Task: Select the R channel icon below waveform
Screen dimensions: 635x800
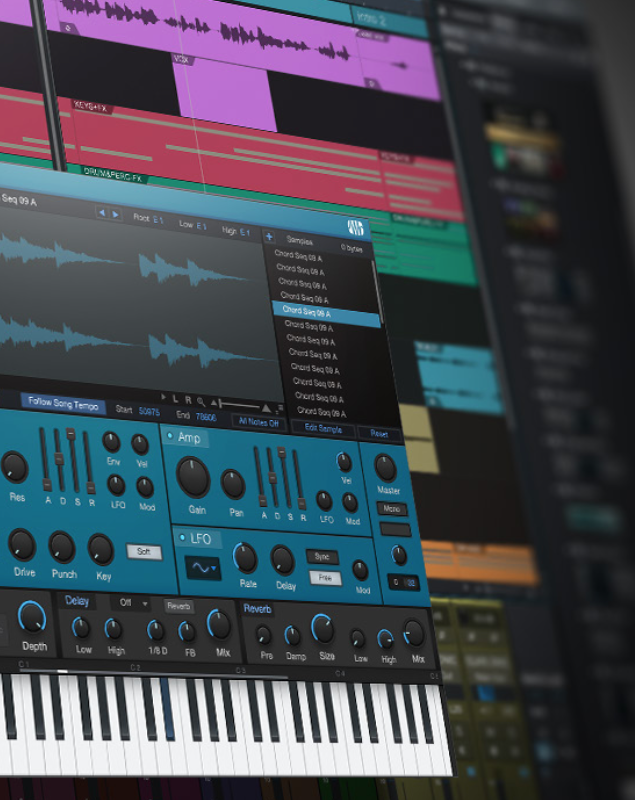Action: click(x=188, y=400)
